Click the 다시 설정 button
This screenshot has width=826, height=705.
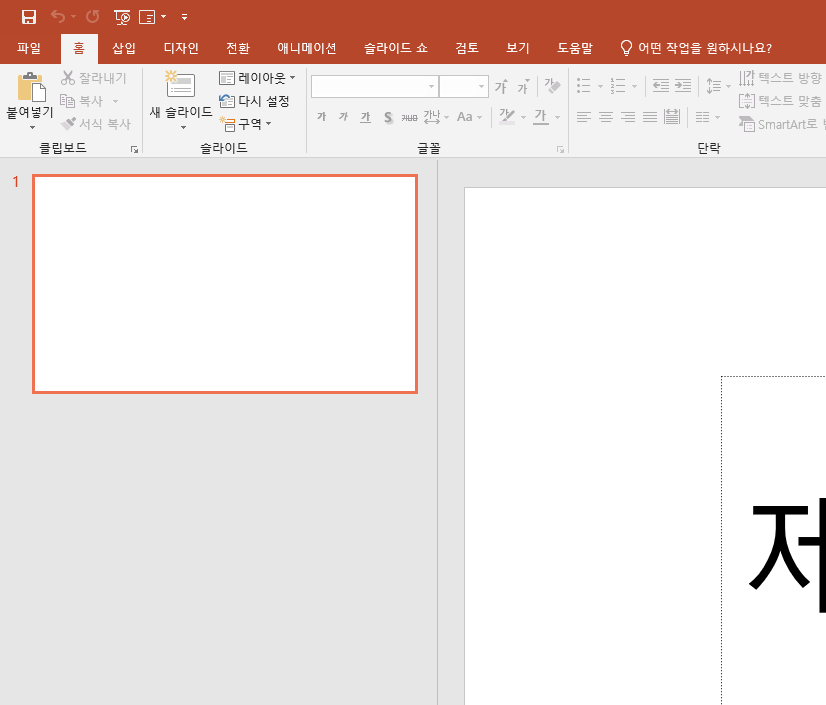254,101
